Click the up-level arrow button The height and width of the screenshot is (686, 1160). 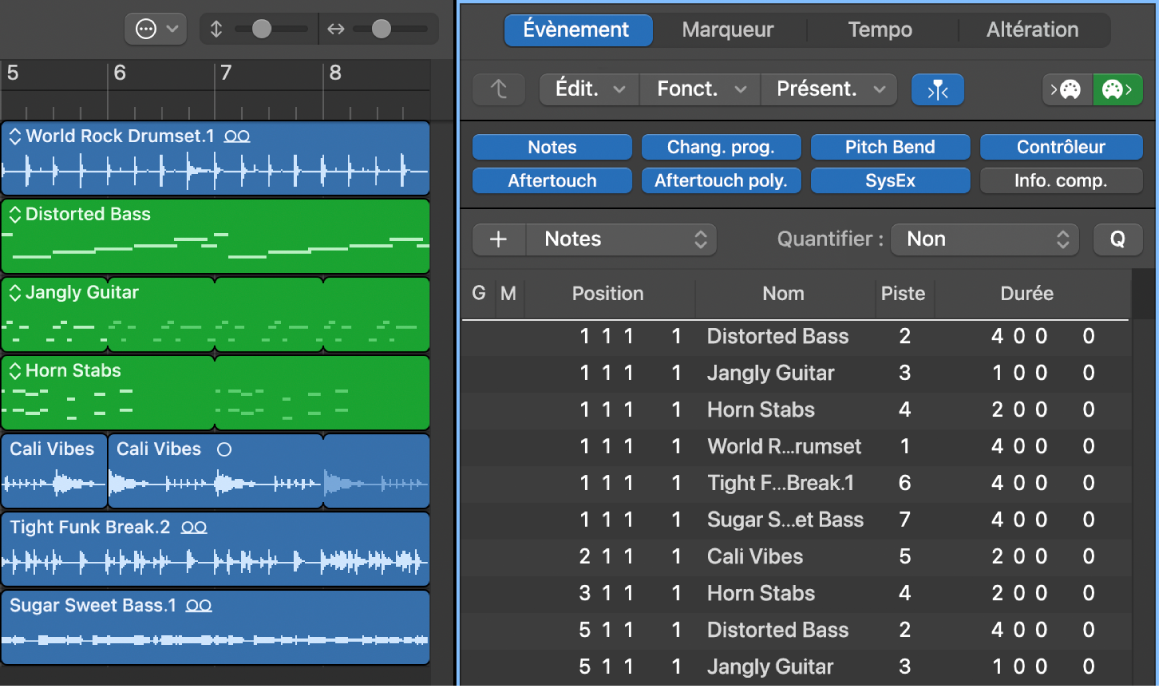[499, 90]
